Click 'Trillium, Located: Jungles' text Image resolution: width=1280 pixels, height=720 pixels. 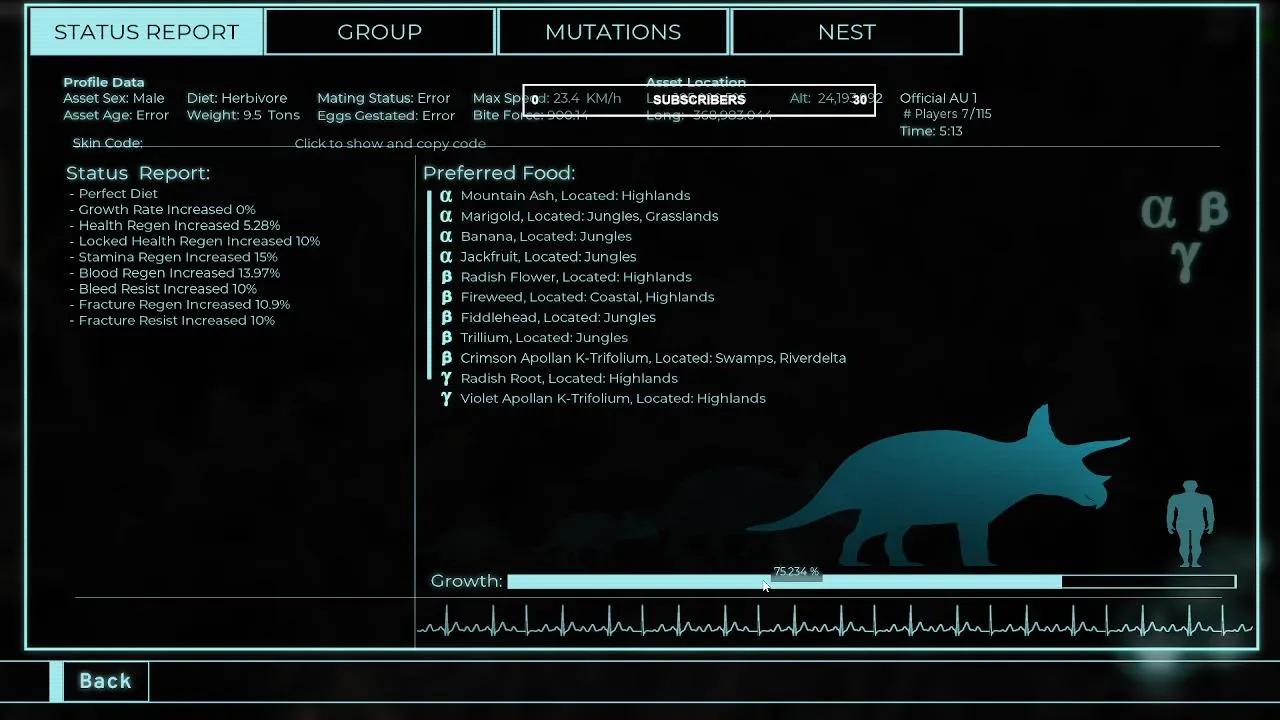[x=544, y=338]
